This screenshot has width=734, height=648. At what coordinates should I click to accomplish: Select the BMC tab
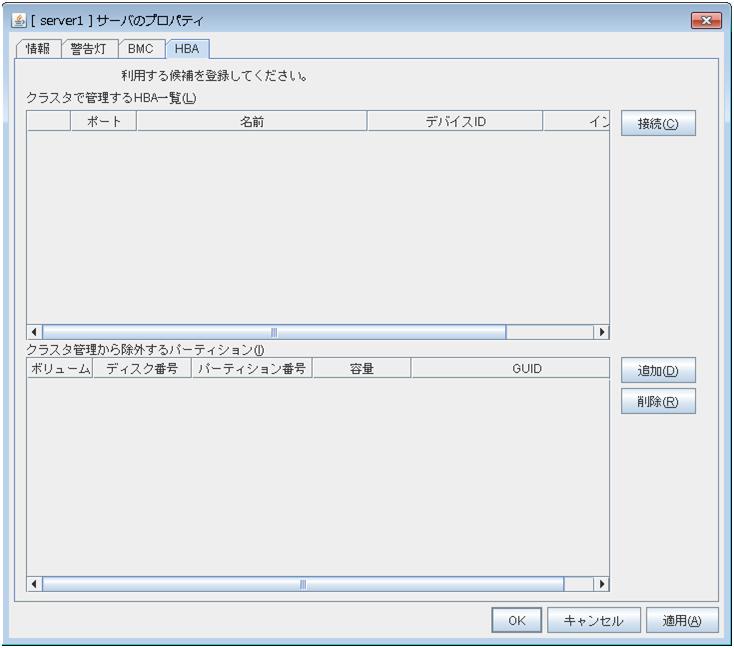[141, 49]
